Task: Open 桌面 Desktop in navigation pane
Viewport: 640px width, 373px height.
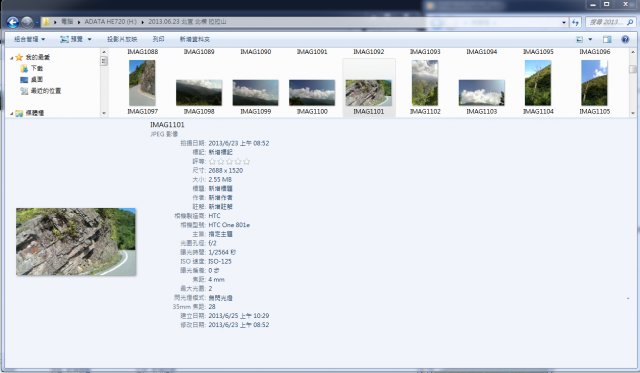Action: (x=36, y=80)
